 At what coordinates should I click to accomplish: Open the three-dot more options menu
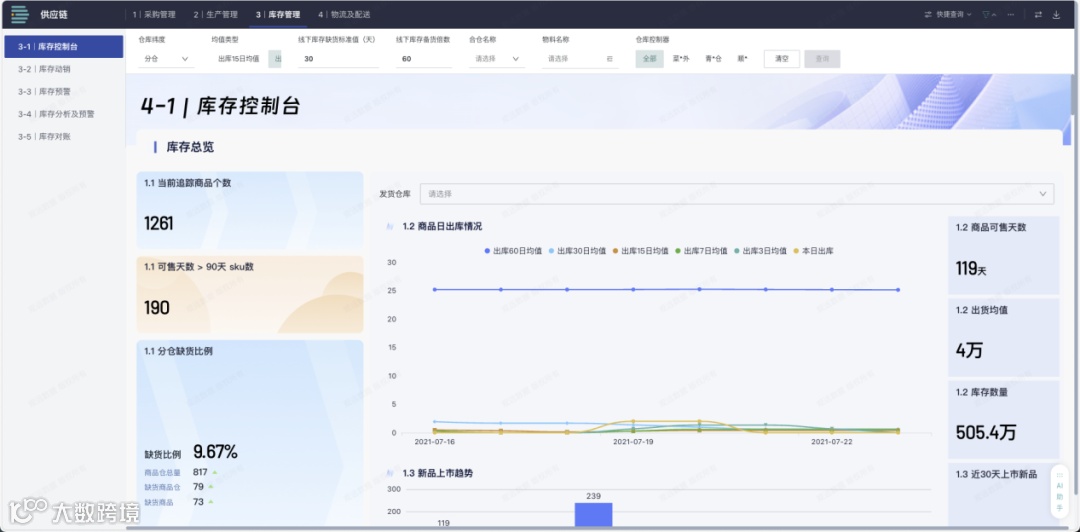1010,14
